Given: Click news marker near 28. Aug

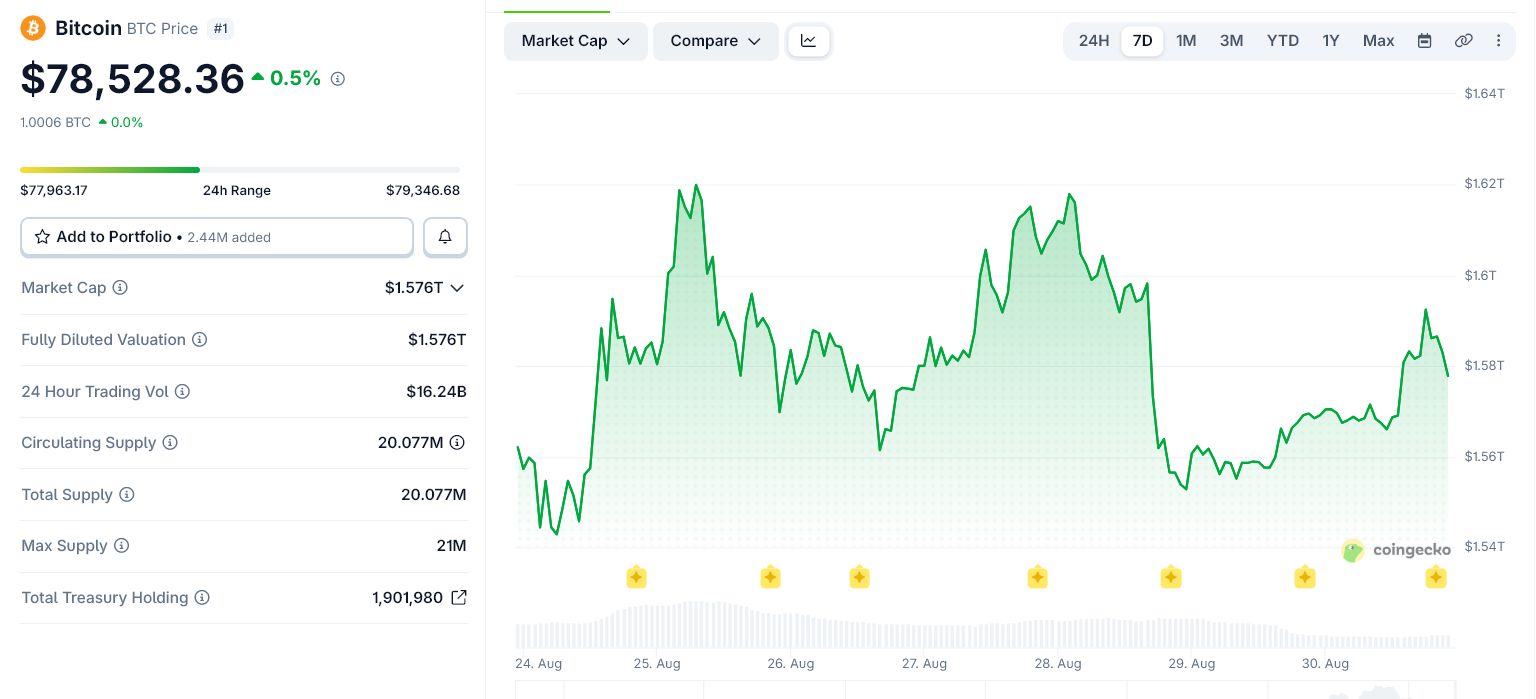Looking at the screenshot, I should click(1038, 577).
